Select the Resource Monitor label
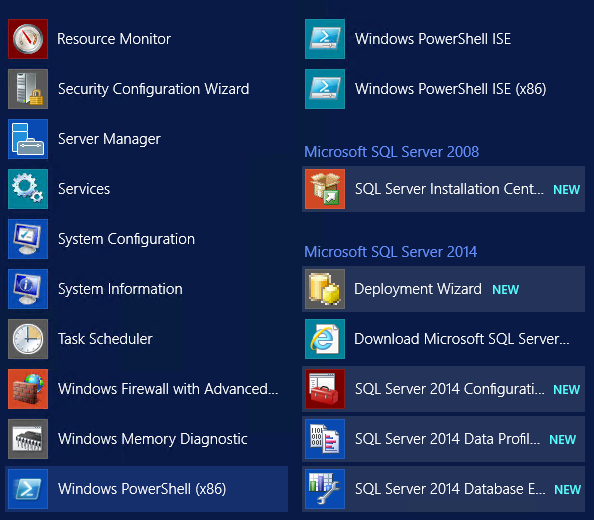This screenshot has width=594, height=520. [114, 39]
